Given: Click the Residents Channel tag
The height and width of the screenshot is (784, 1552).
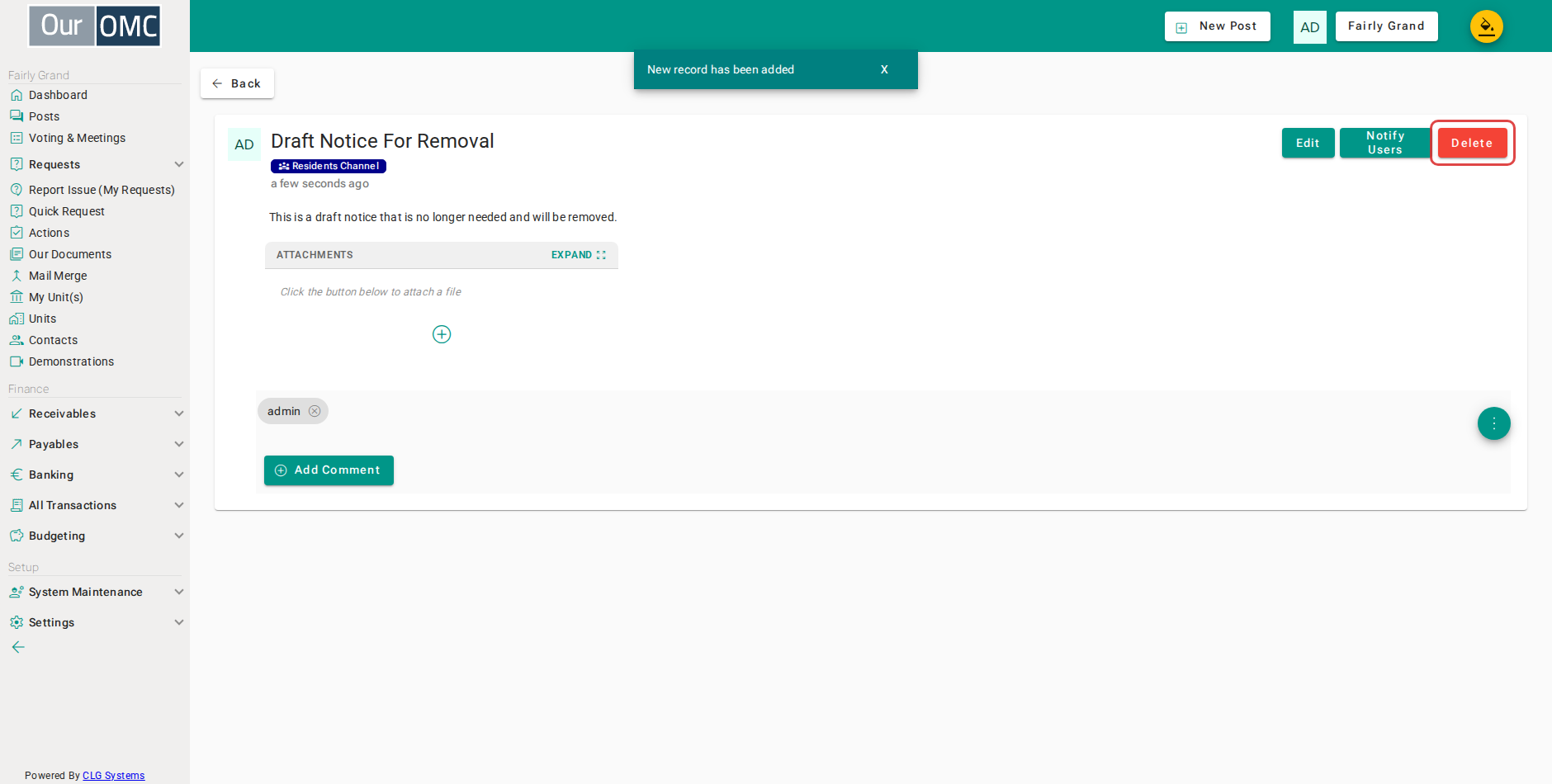Looking at the screenshot, I should pos(329,166).
